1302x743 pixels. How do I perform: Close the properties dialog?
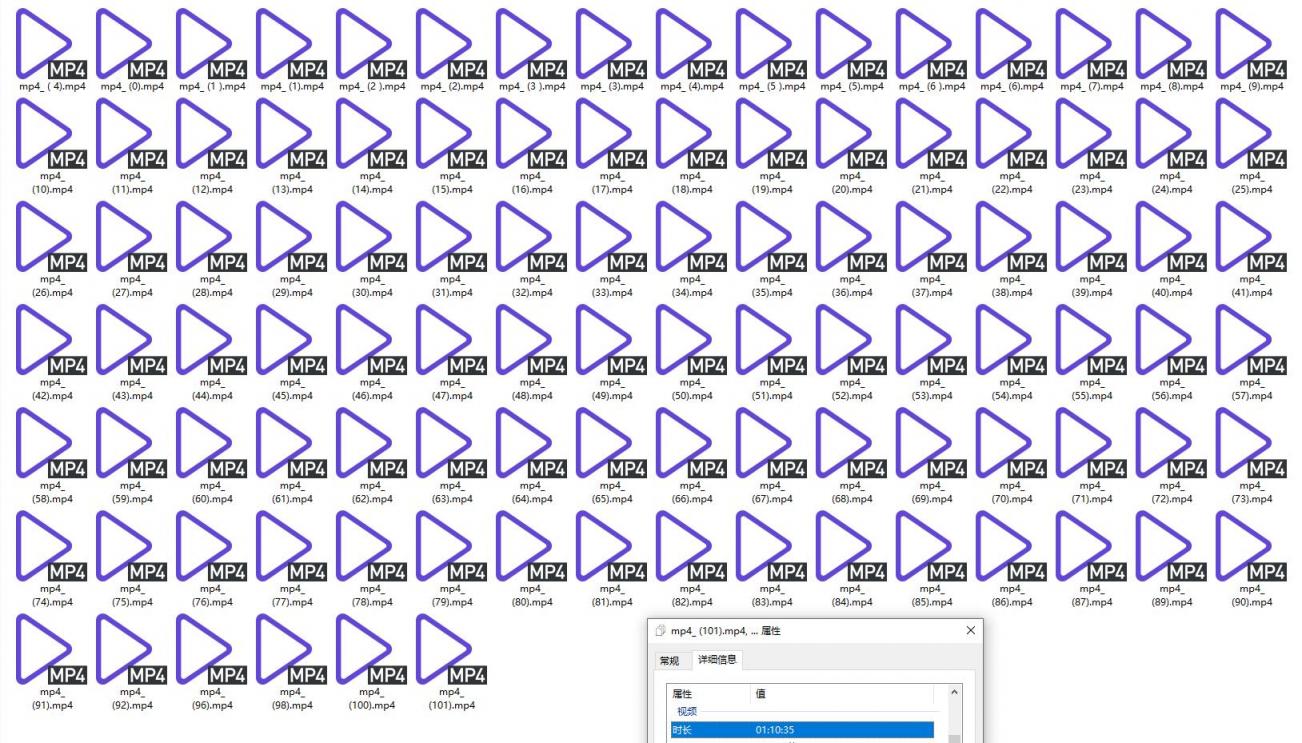click(970, 631)
